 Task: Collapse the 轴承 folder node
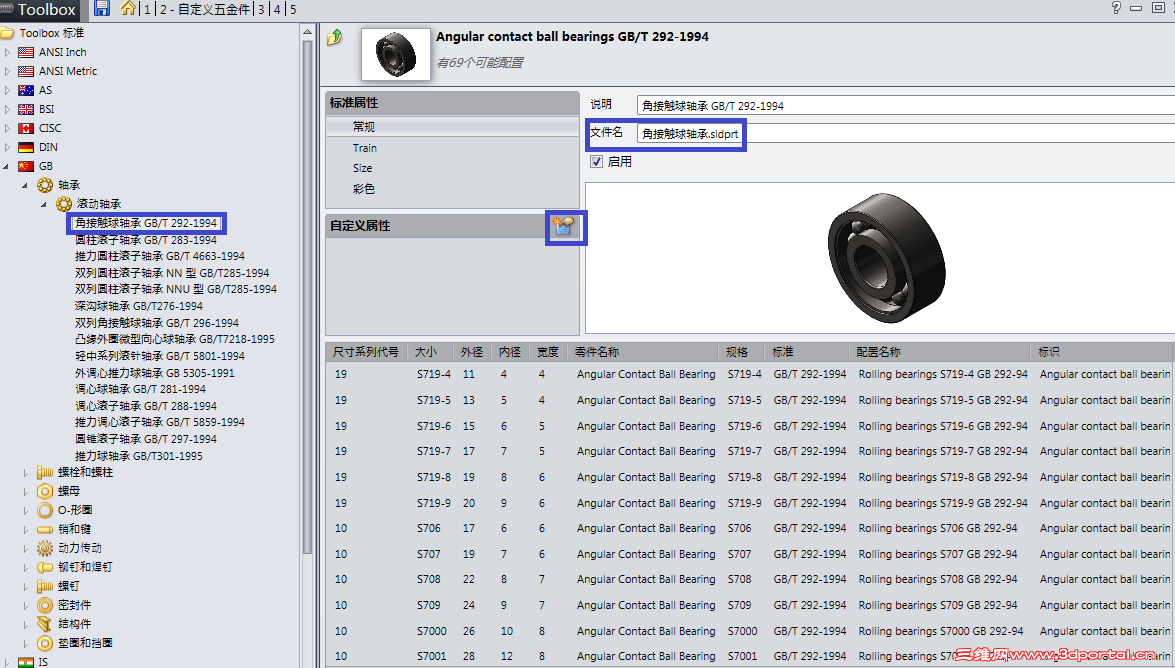(25, 185)
